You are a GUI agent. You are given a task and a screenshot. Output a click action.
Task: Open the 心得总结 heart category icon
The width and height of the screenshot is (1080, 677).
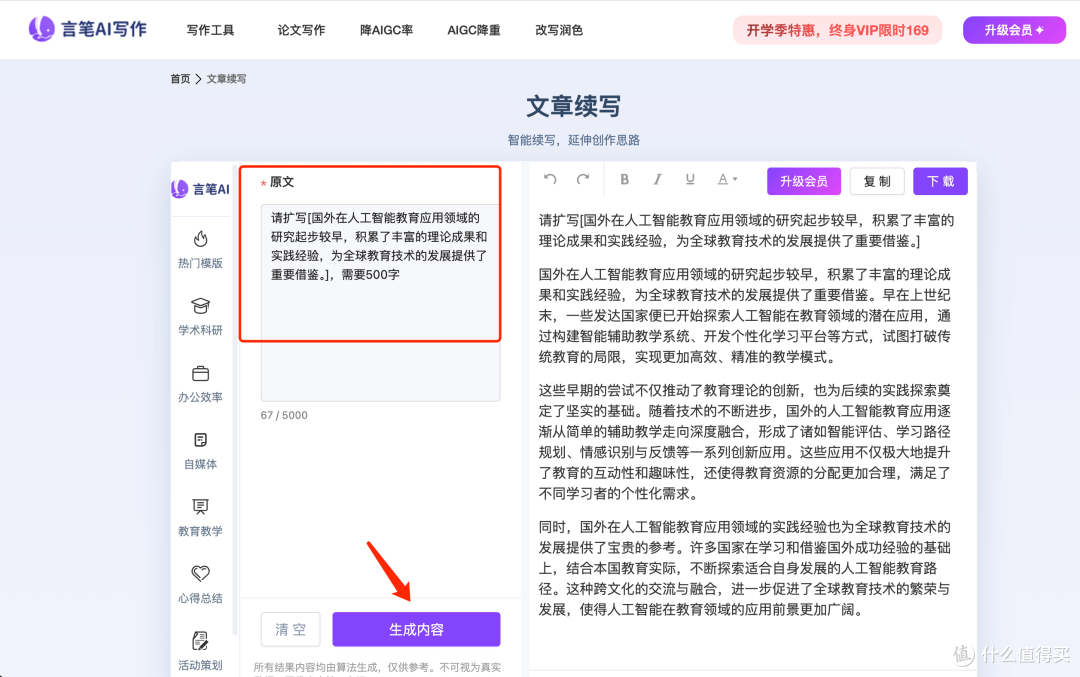(x=200, y=584)
